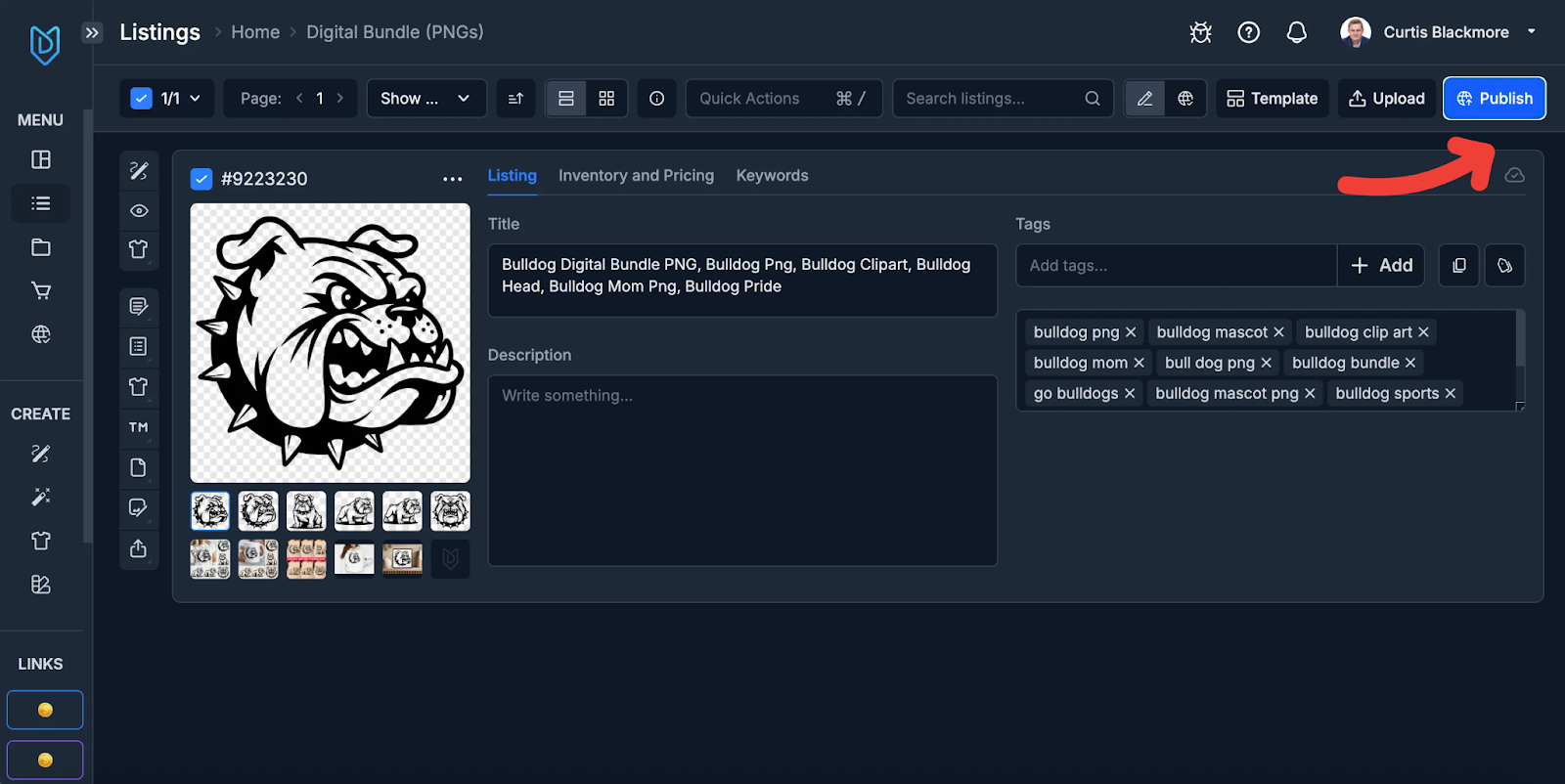Click the blank document icon in listing toolbar
The width and height of the screenshot is (1565, 784).
click(x=139, y=467)
